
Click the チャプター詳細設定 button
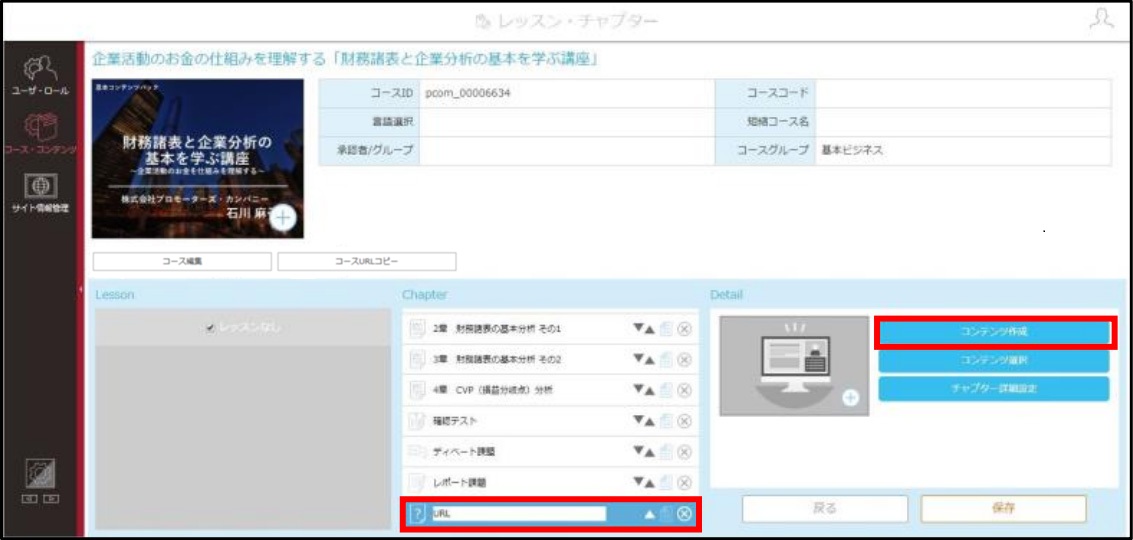994,388
